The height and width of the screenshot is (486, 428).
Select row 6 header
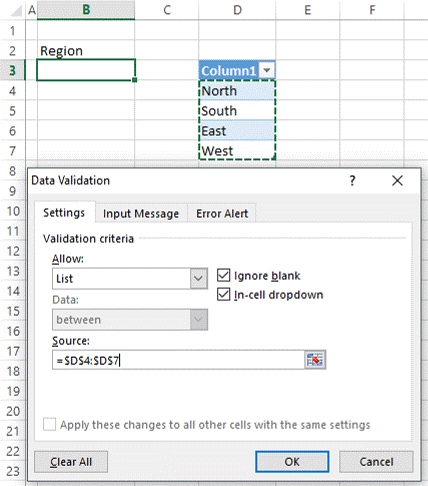[12, 131]
